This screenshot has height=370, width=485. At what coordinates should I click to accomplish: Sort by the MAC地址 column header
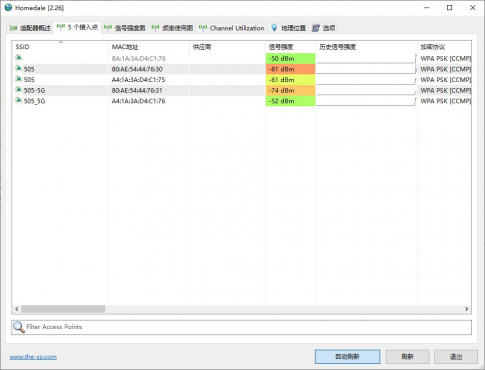tap(149, 47)
